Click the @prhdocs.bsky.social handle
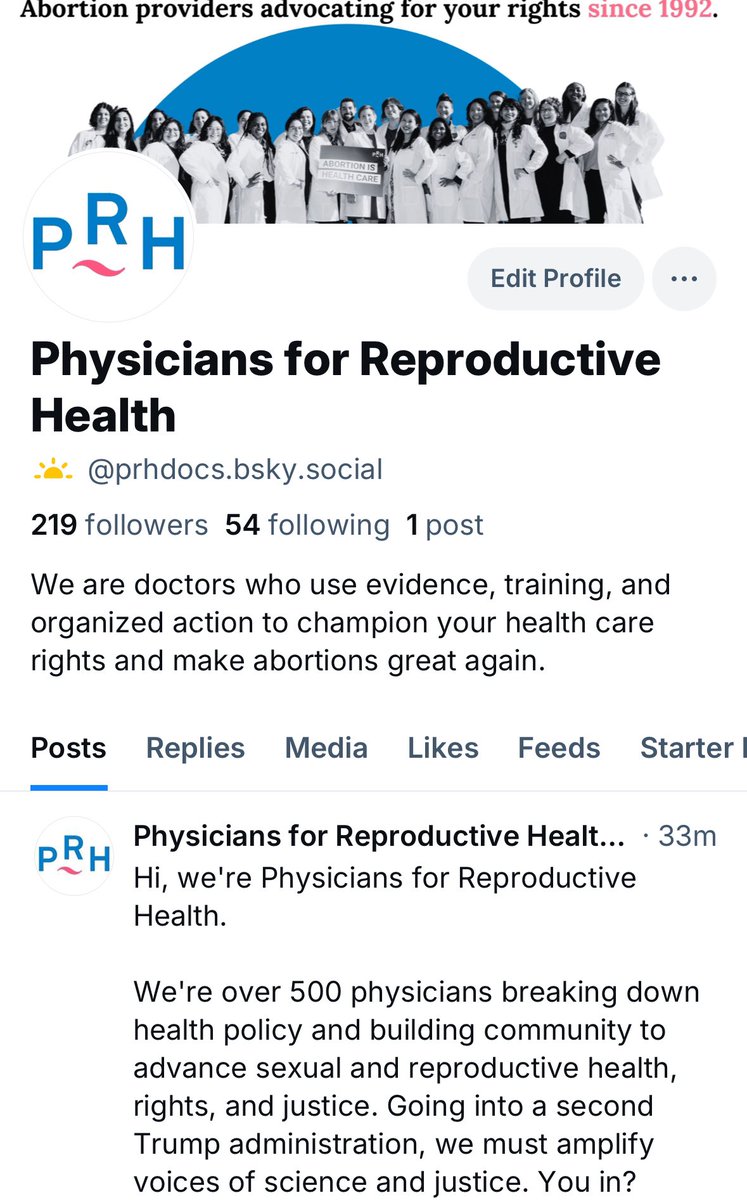Viewport: 747px width, 1200px height. tap(235, 469)
